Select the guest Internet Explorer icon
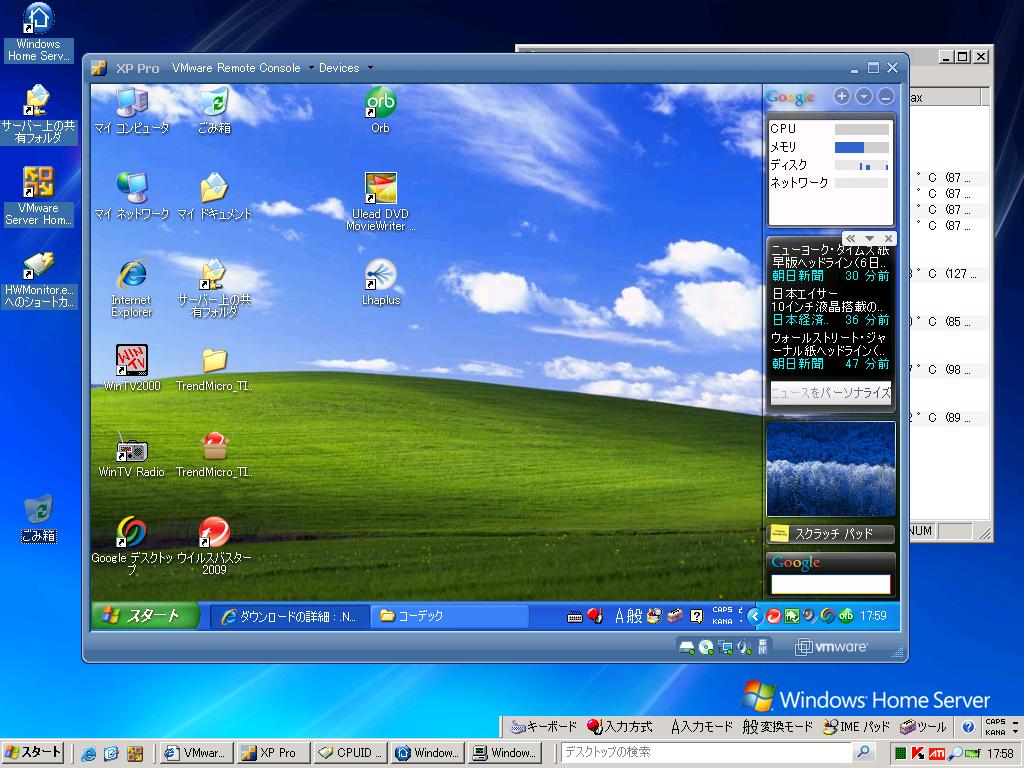This screenshot has height=768, width=1024. point(131,288)
